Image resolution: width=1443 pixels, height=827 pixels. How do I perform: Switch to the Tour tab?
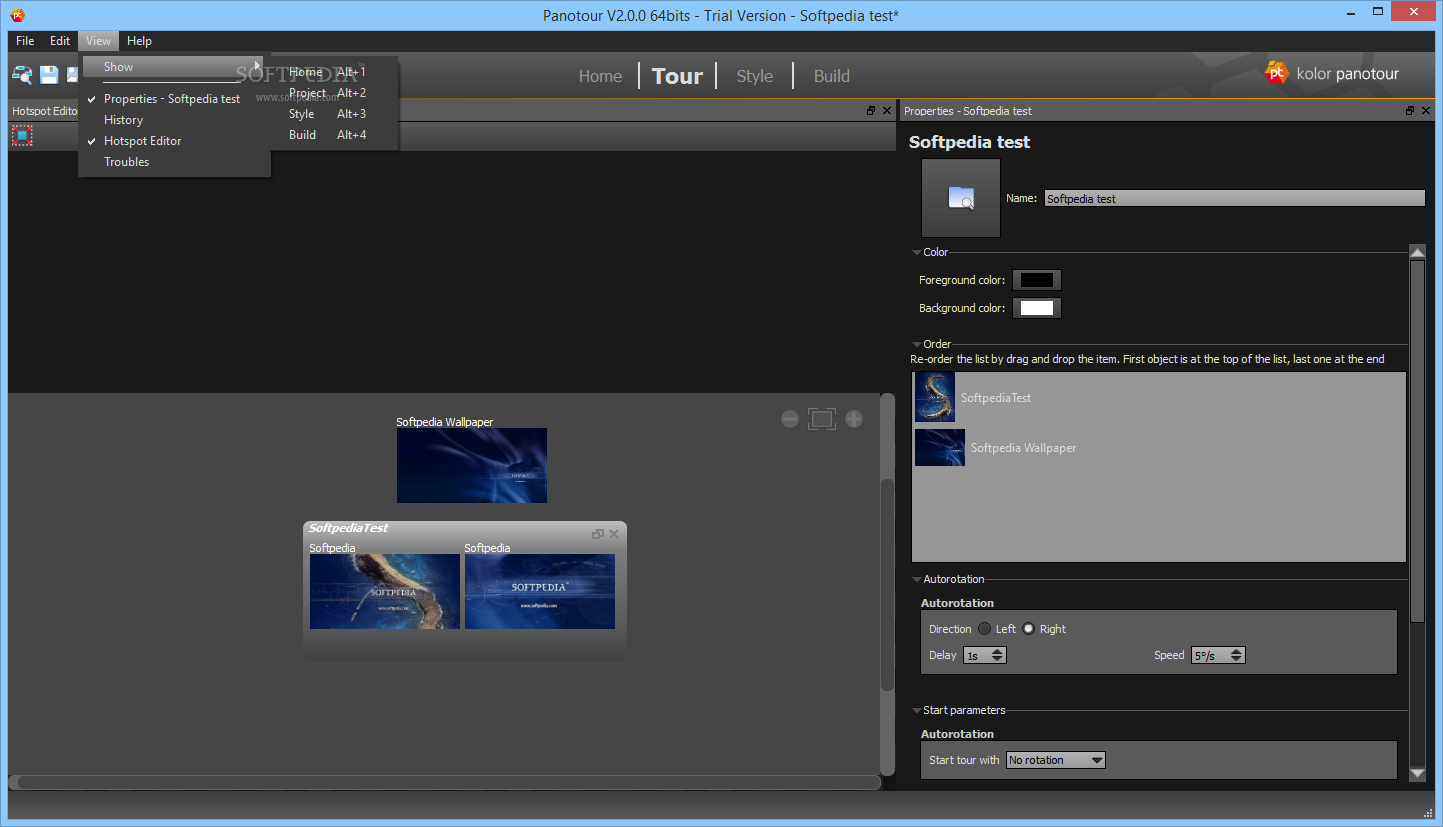point(677,76)
